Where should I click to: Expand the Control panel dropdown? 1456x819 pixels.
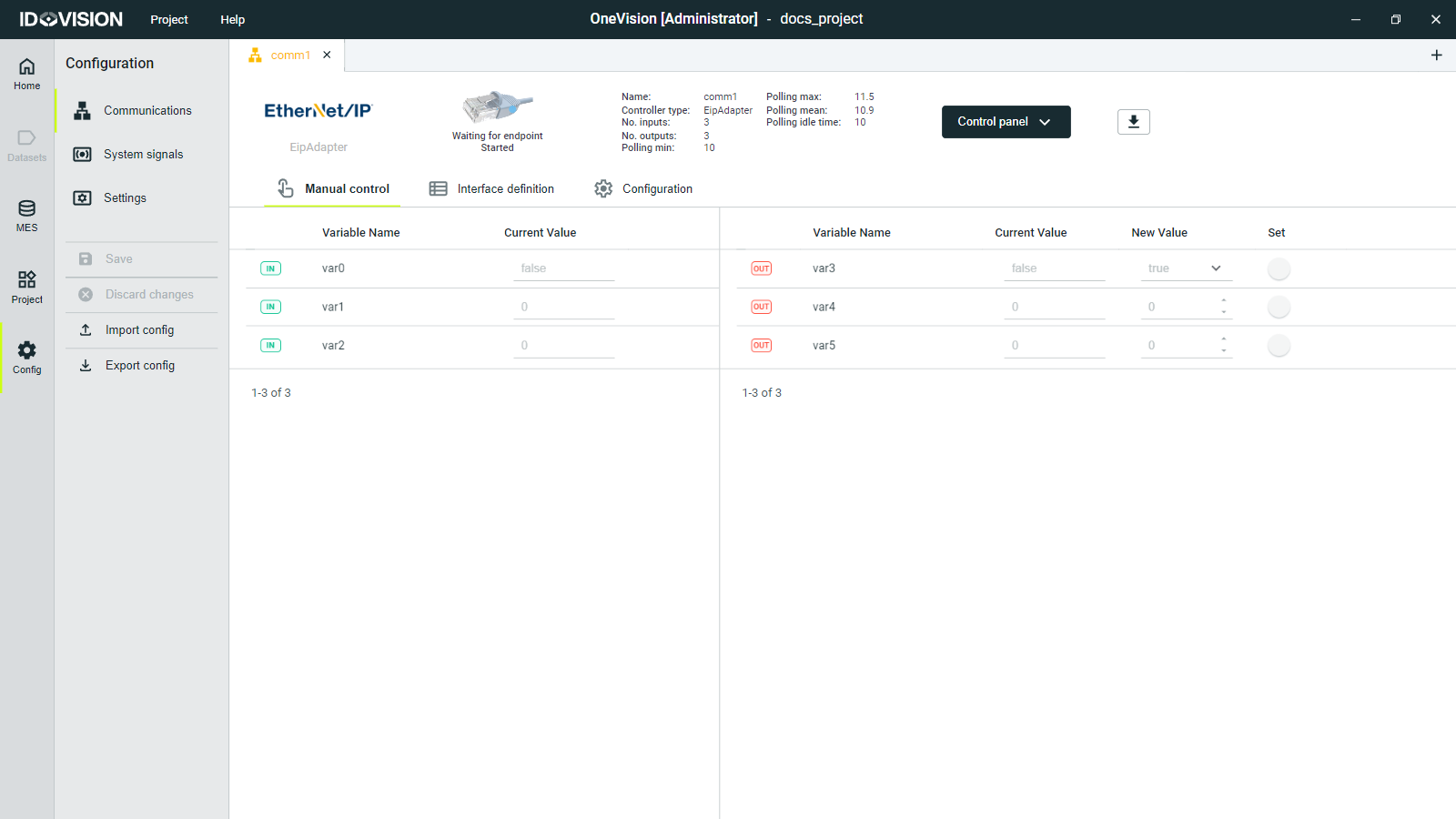[x=1006, y=122]
